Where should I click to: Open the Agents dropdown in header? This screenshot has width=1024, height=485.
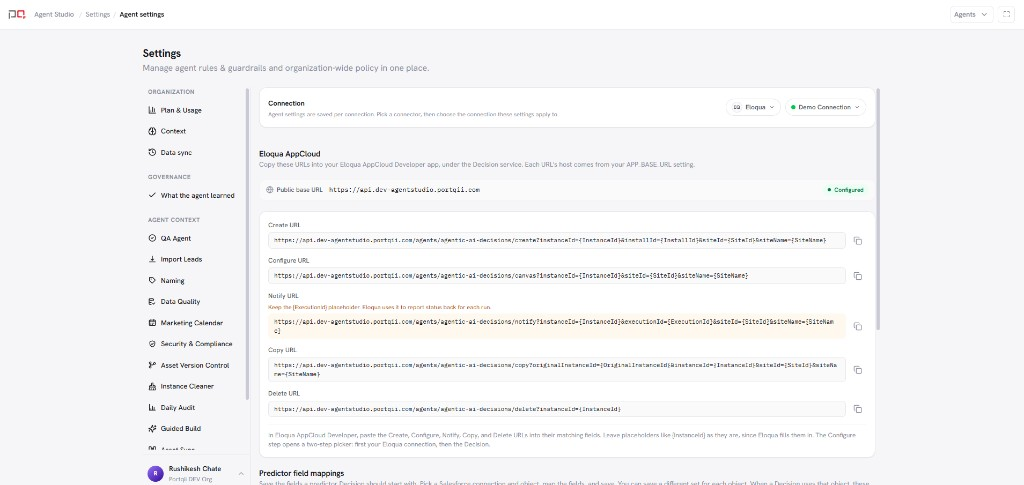coord(971,14)
